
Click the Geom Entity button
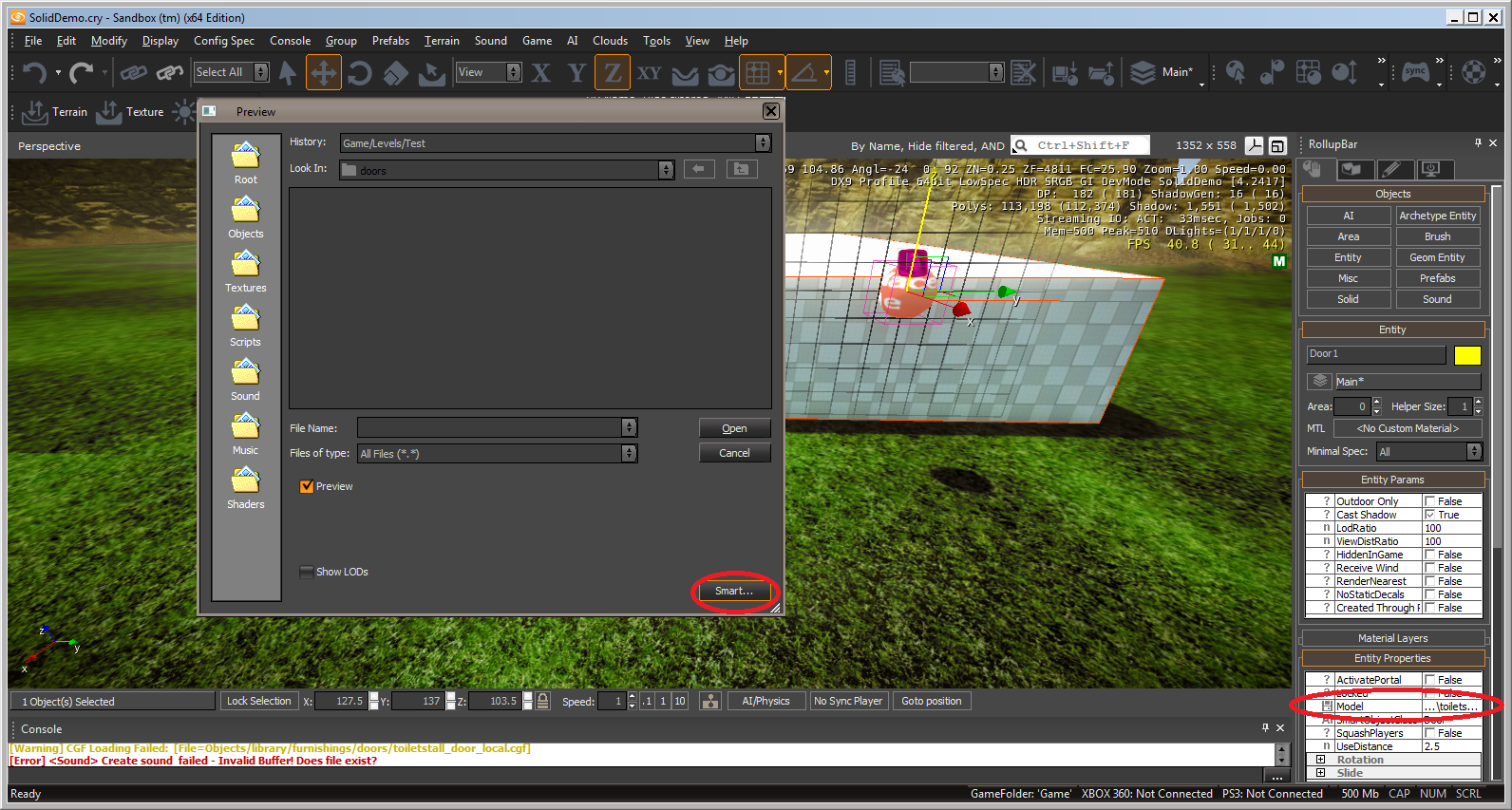1437,257
